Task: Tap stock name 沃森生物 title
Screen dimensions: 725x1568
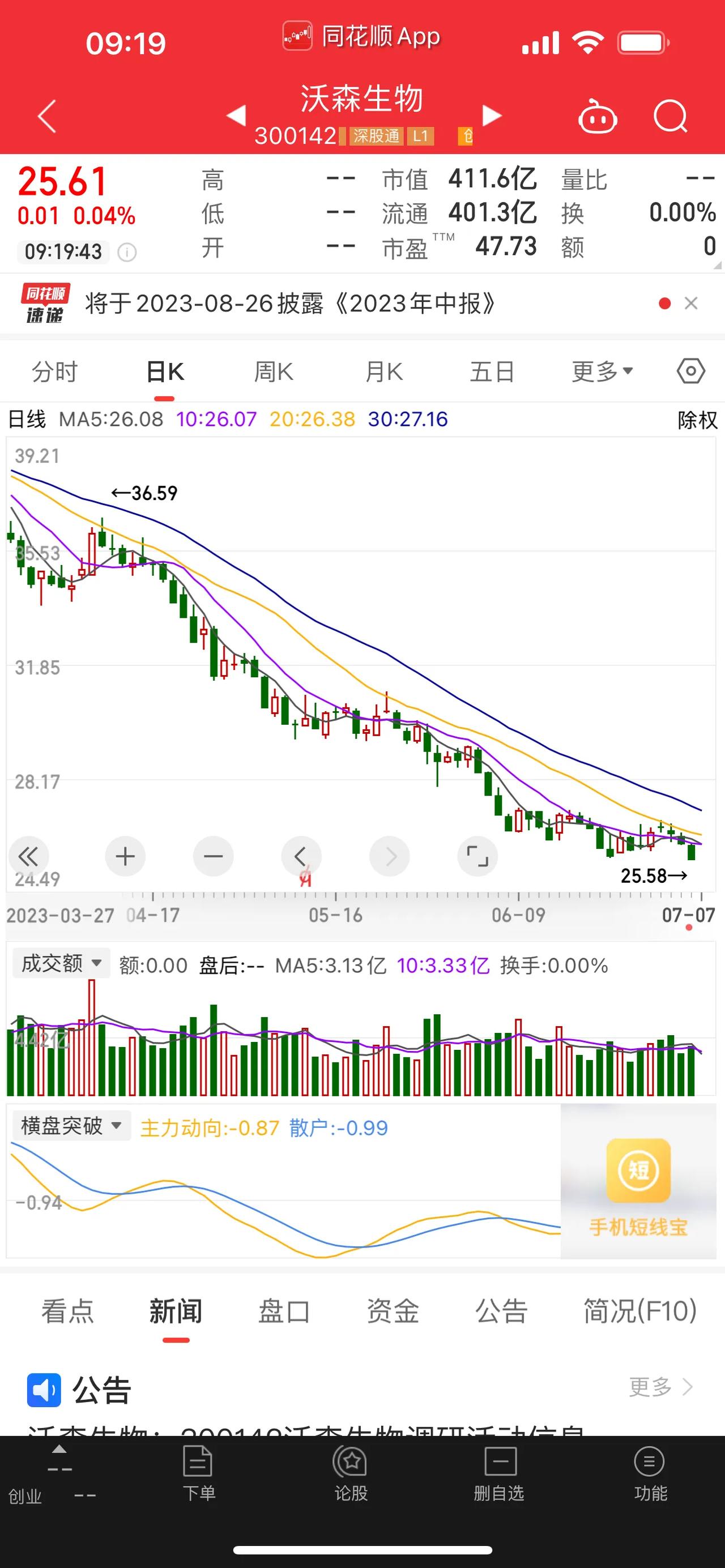Action: click(361, 99)
